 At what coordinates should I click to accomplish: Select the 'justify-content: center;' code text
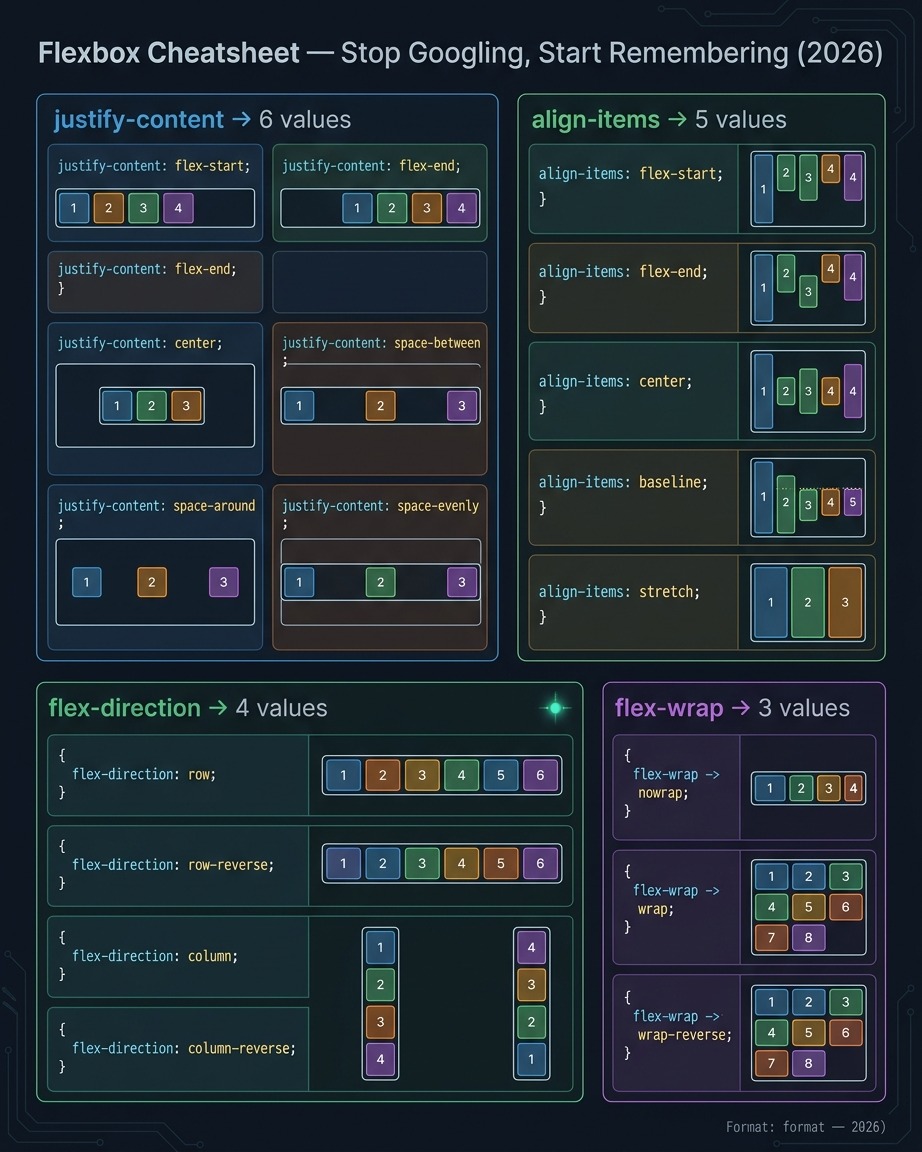click(x=140, y=343)
